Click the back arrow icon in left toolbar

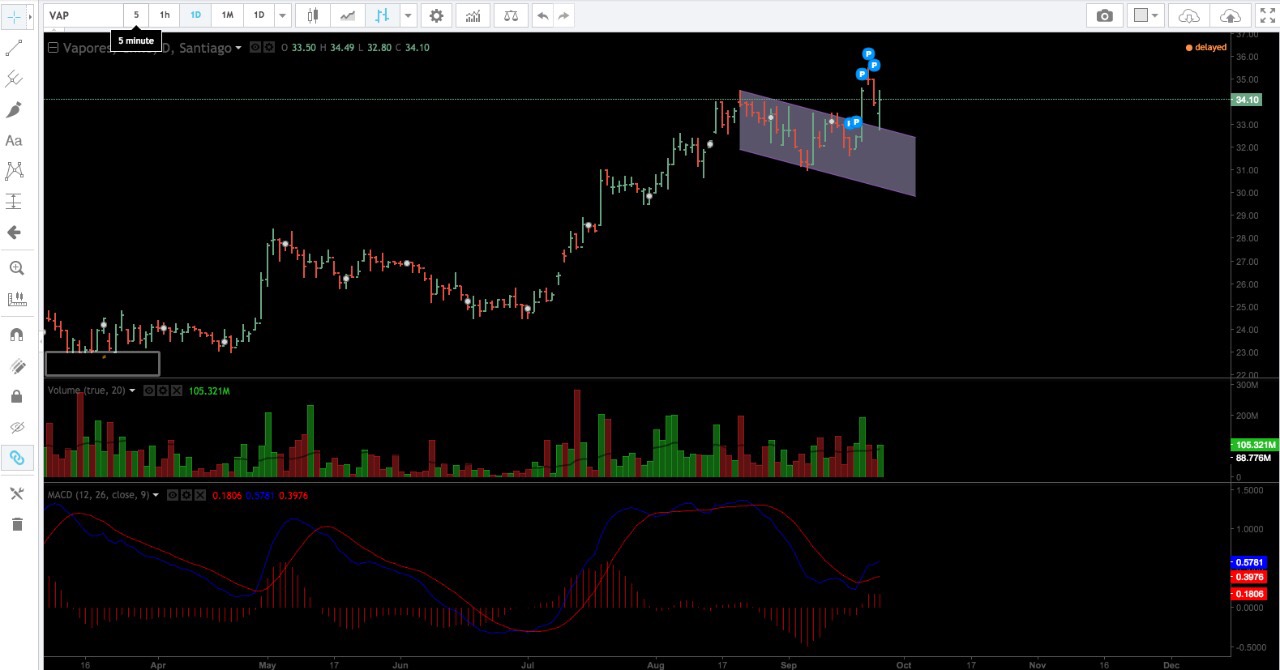pyautogui.click(x=14, y=232)
